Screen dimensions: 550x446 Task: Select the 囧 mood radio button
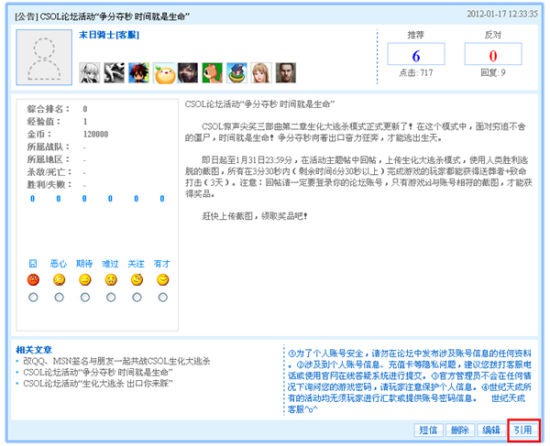33,297
